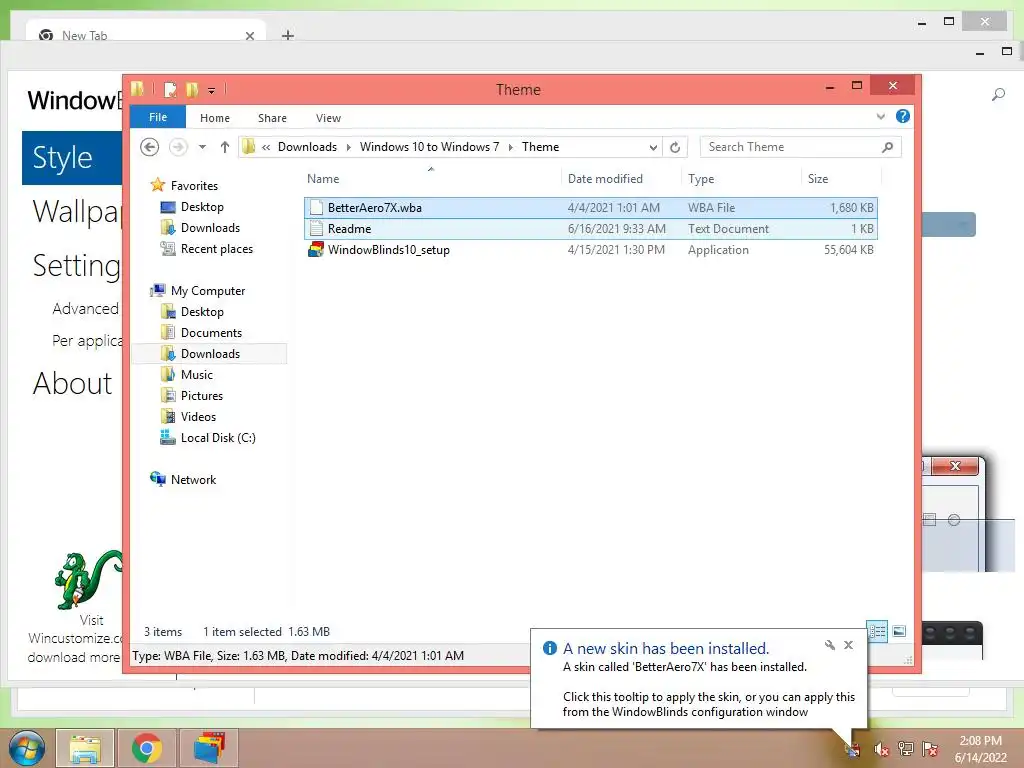Open the Windows Start orb
The width and height of the screenshot is (1024, 768).
(26, 748)
